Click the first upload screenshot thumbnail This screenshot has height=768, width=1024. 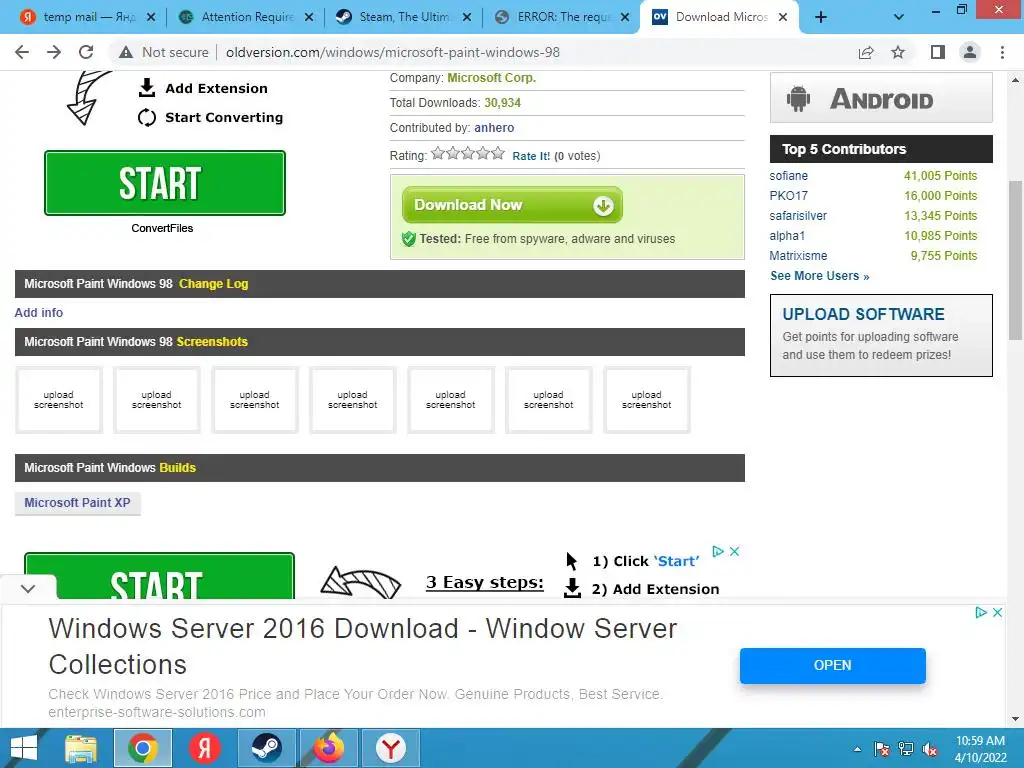pyautogui.click(x=59, y=400)
